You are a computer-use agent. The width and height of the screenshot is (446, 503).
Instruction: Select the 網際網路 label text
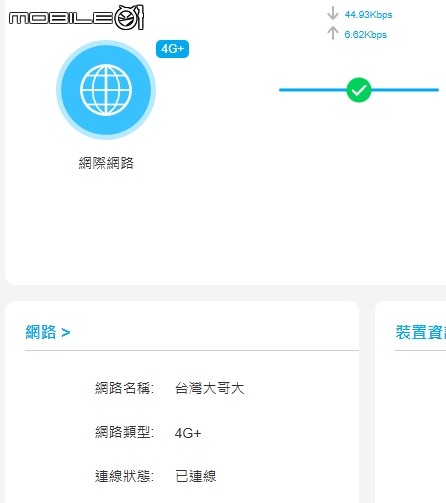106,163
